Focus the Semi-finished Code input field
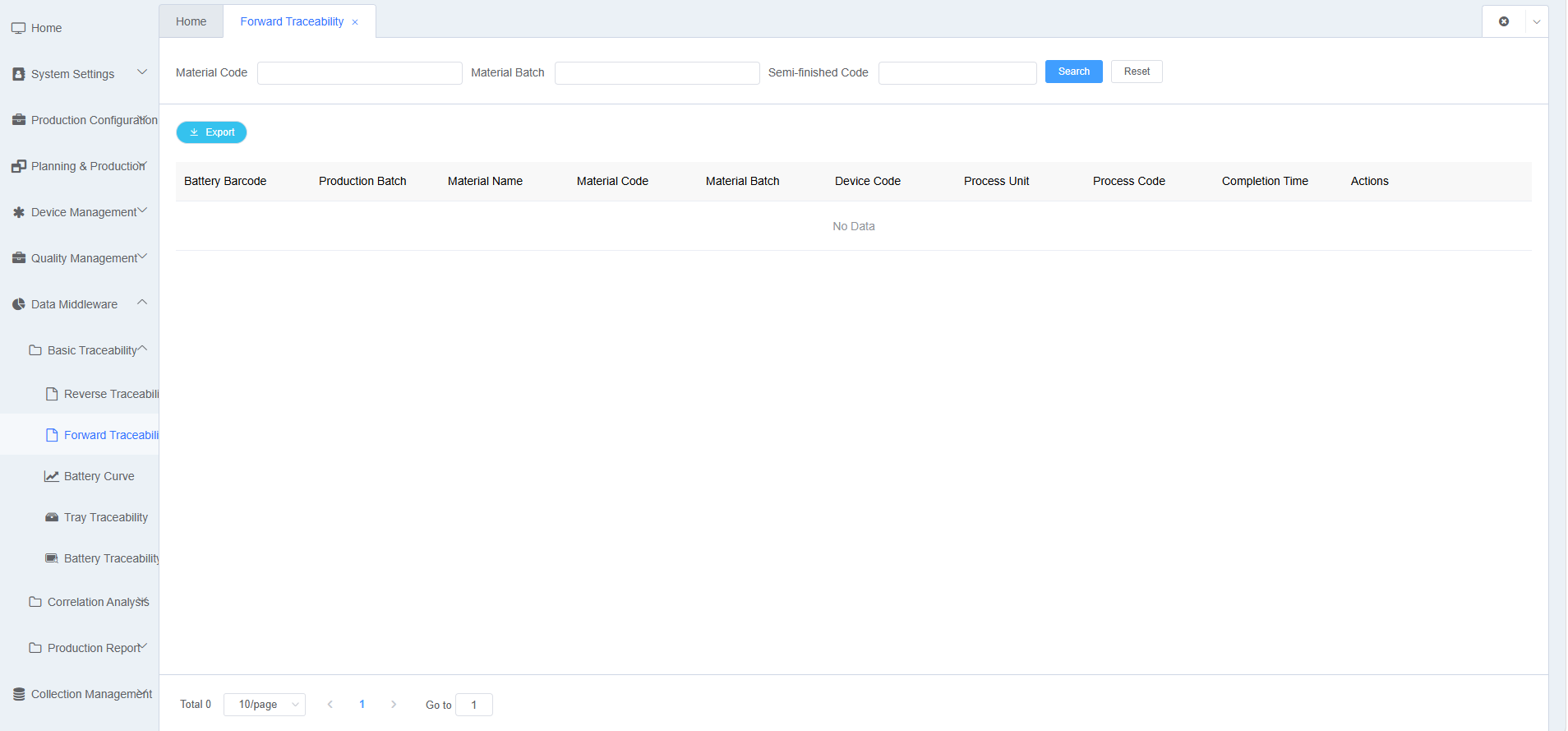The width and height of the screenshot is (1568, 731). click(x=957, y=73)
